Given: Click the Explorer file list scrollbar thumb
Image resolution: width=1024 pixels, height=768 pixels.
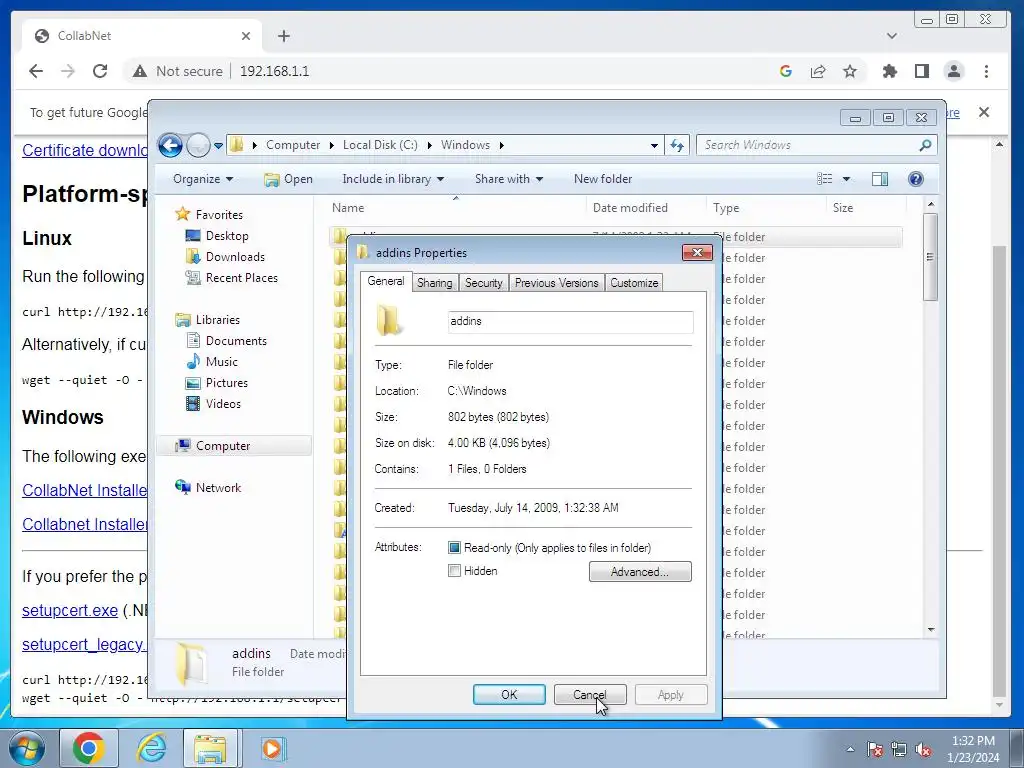Looking at the screenshot, I should coord(930,257).
